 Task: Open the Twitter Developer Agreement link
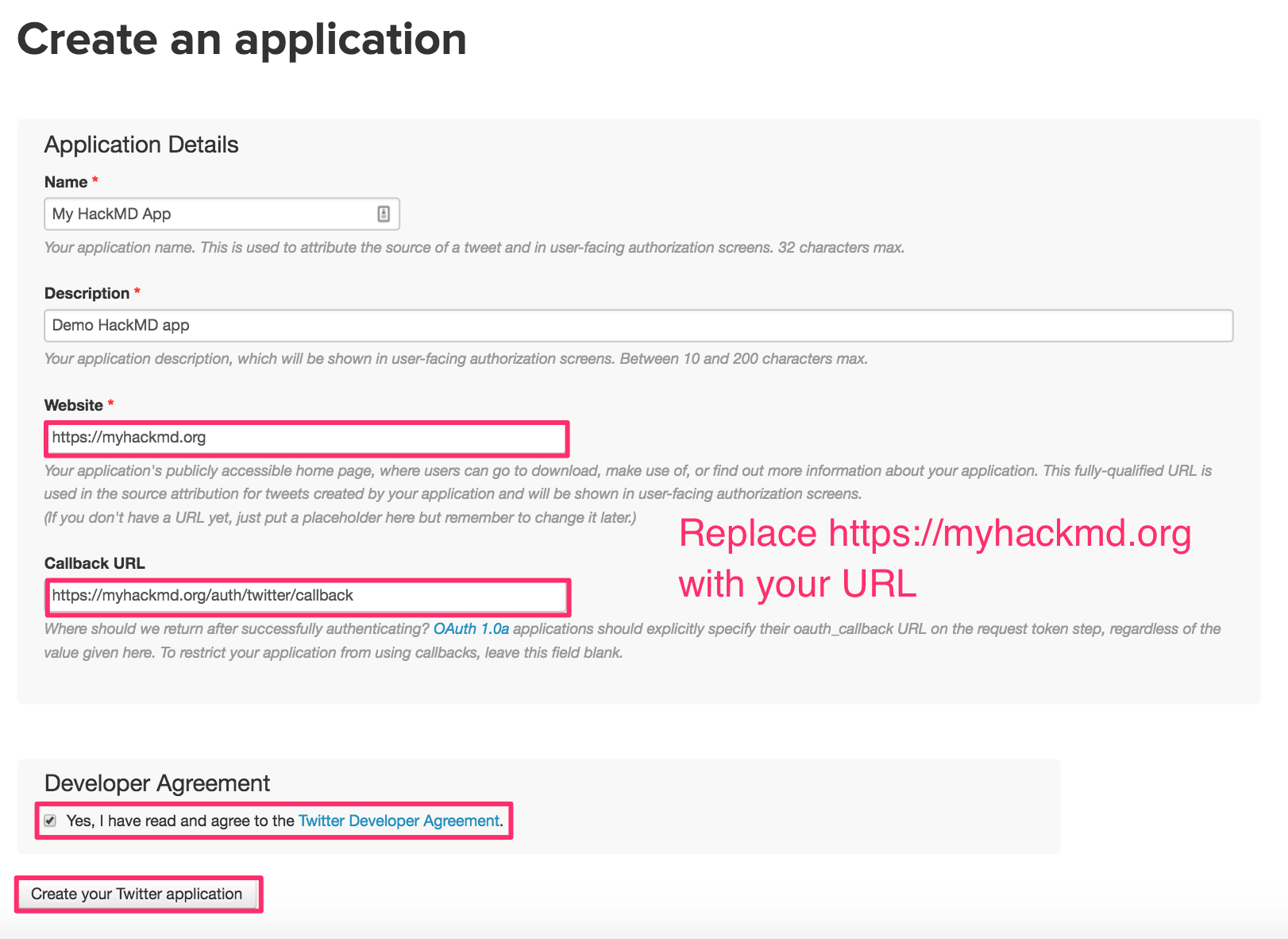pyautogui.click(x=398, y=821)
